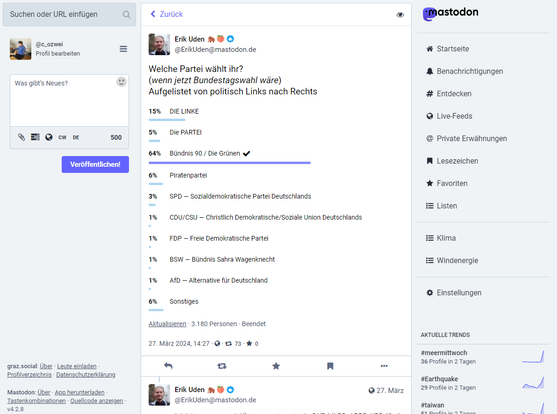Favorite the post with the star
557x414 pixels.
coord(276,366)
